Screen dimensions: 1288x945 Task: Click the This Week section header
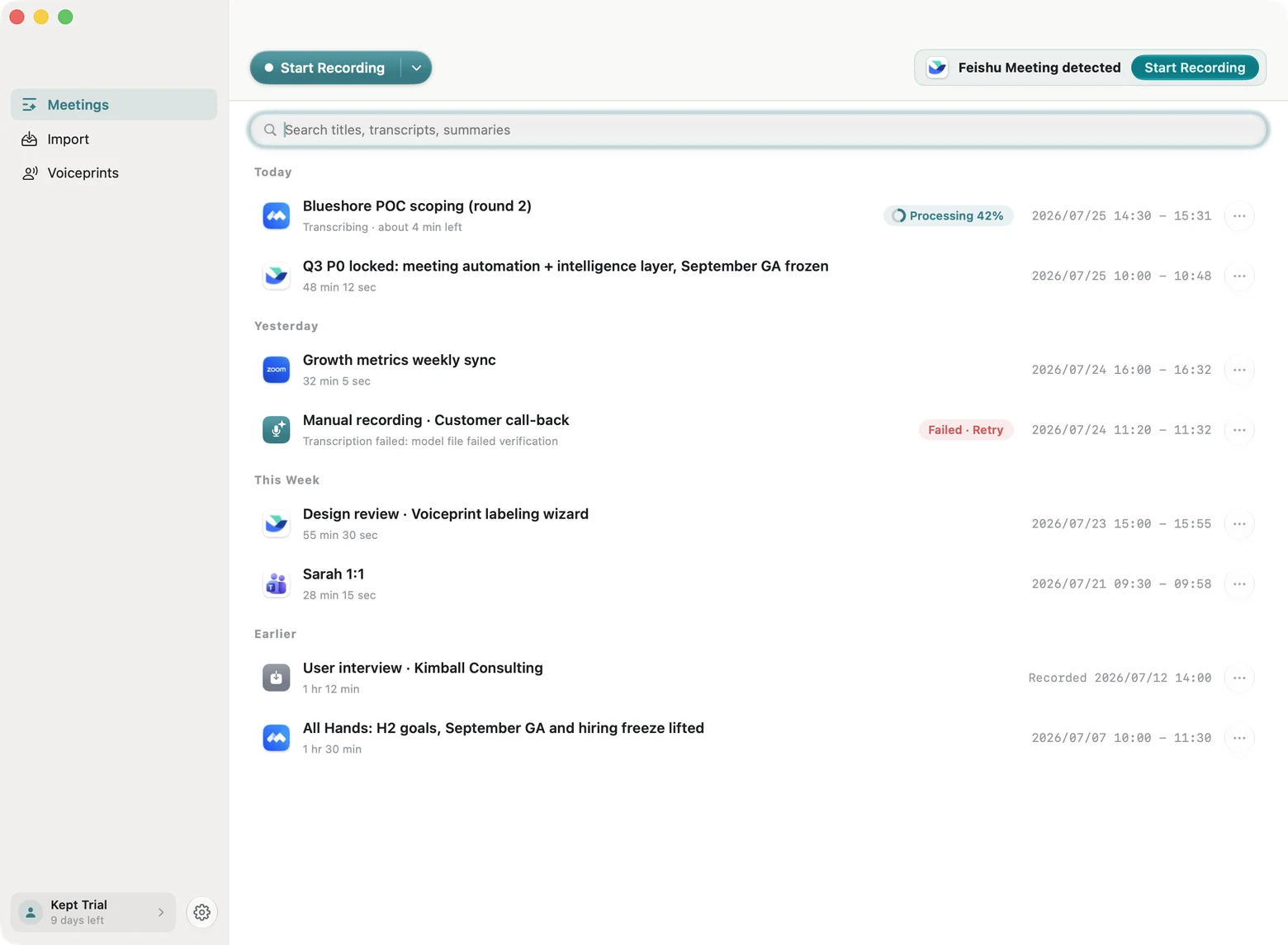[287, 480]
